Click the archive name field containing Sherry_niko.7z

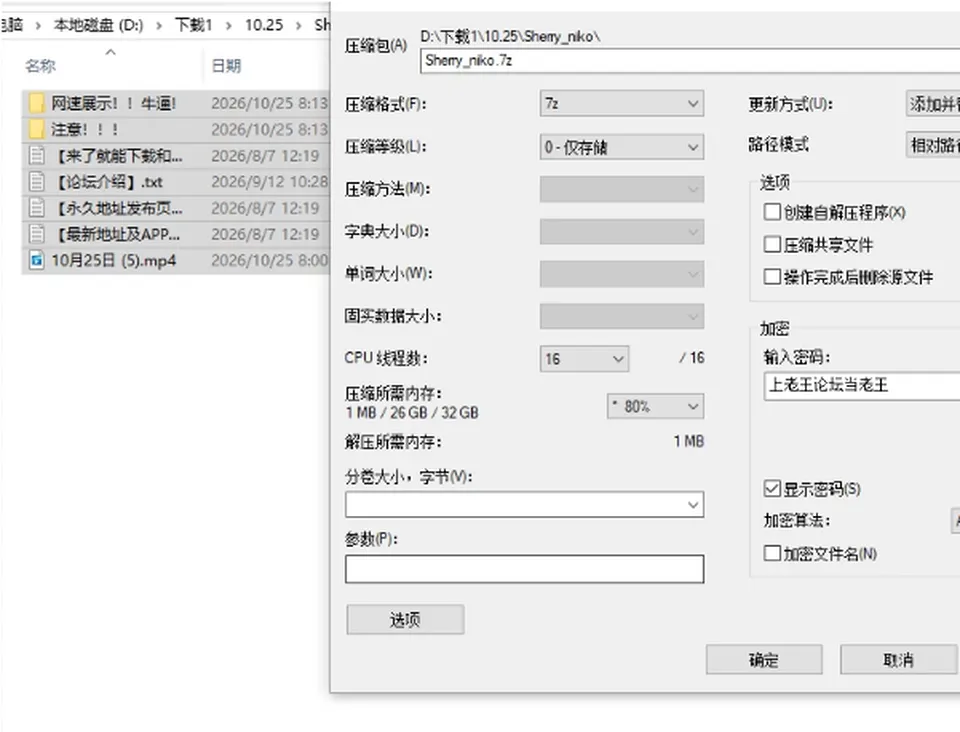click(690, 61)
